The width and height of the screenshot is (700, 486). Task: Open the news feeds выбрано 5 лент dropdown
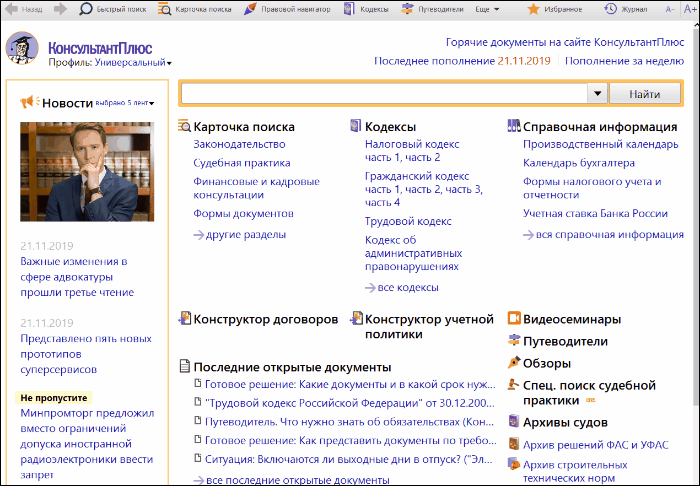(x=125, y=103)
